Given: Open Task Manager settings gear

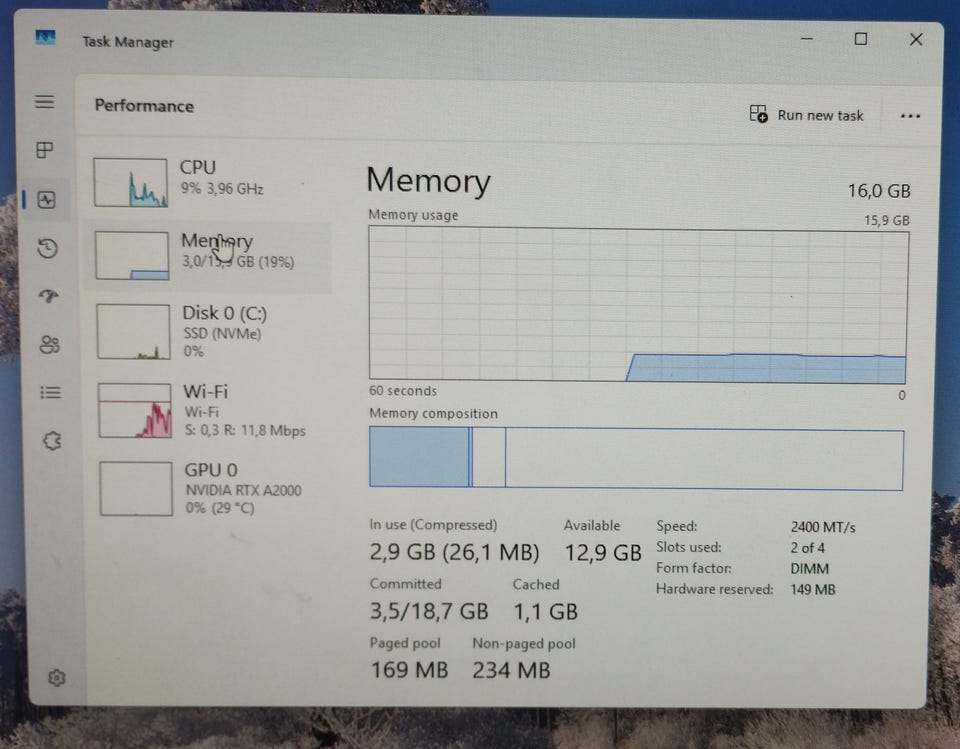Looking at the screenshot, I should click(x=56, y=677).
